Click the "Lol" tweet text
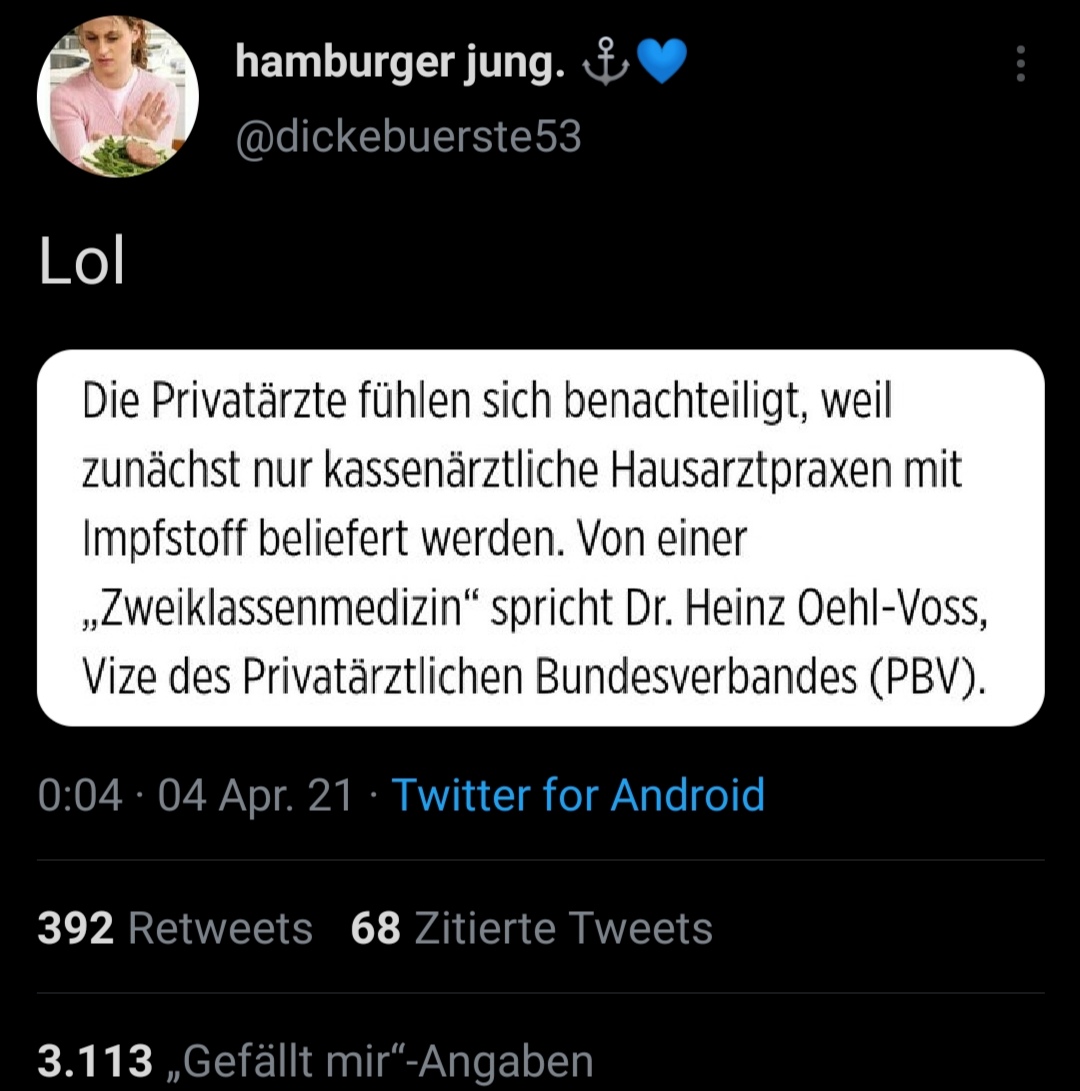 click(82, 262)
